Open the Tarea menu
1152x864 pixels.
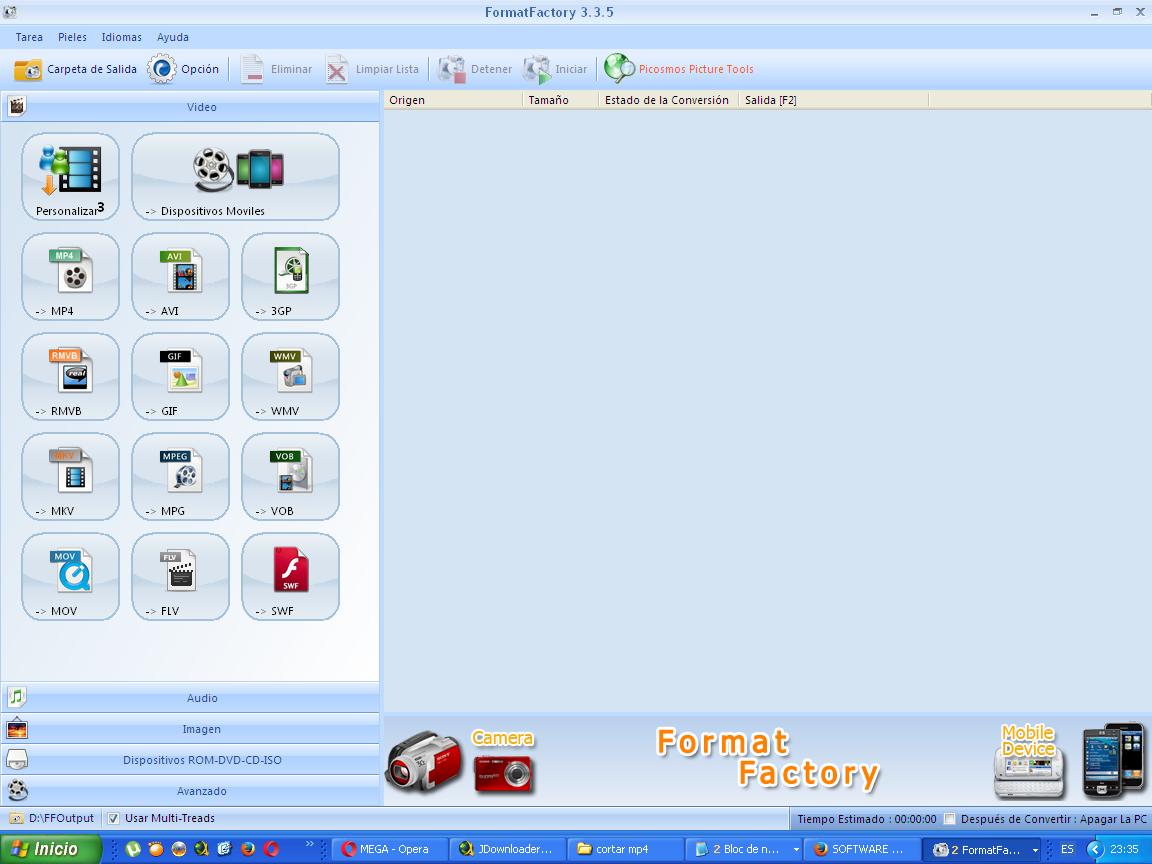point(29,37)
